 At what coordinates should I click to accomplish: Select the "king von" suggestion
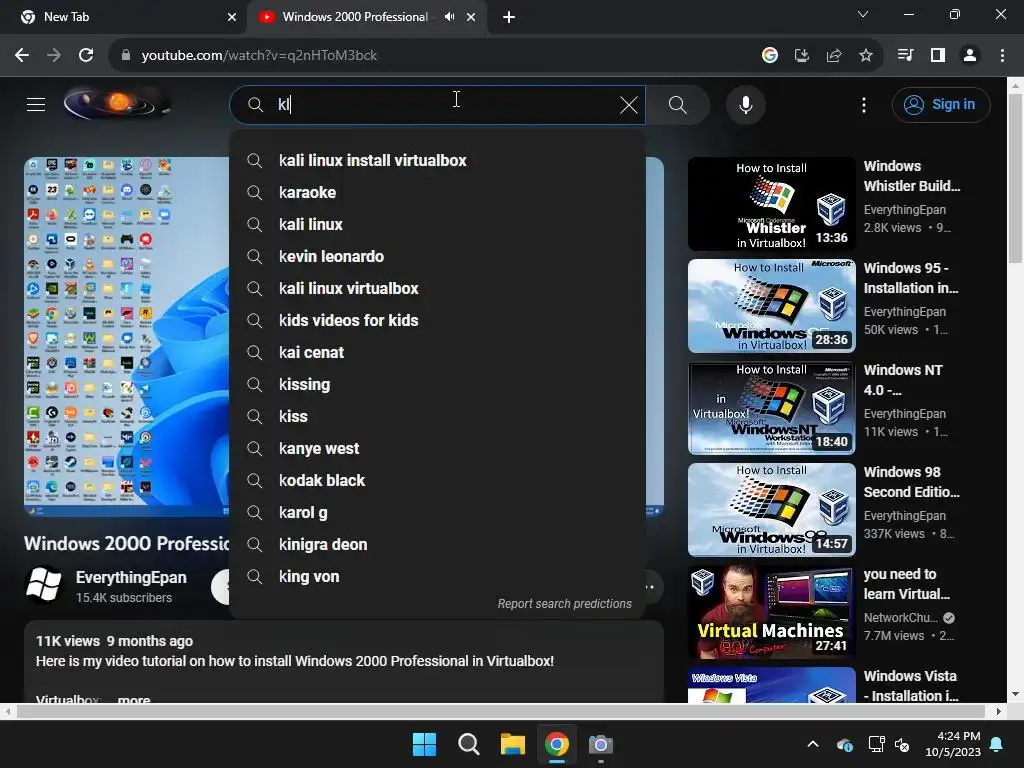(437, 577)
